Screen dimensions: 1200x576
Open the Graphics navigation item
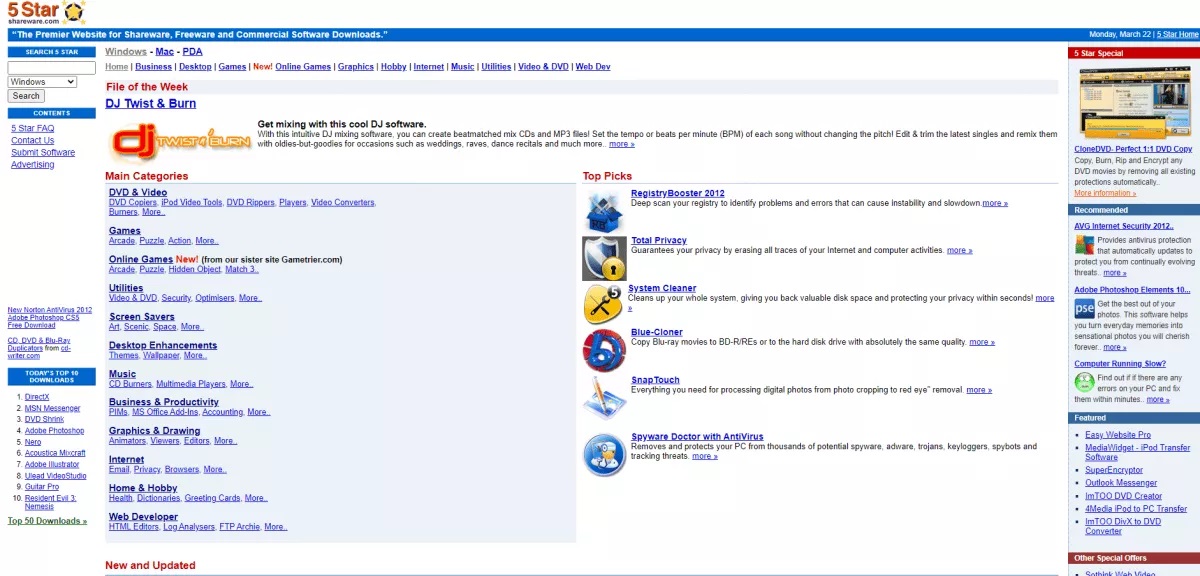coord(356,67)
